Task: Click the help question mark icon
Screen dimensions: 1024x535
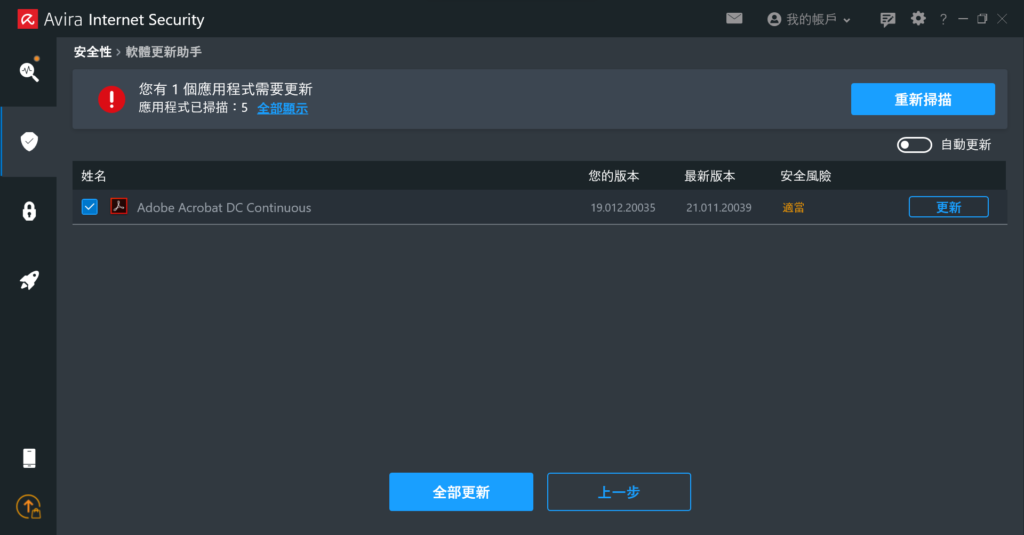Action: [943, 20]
